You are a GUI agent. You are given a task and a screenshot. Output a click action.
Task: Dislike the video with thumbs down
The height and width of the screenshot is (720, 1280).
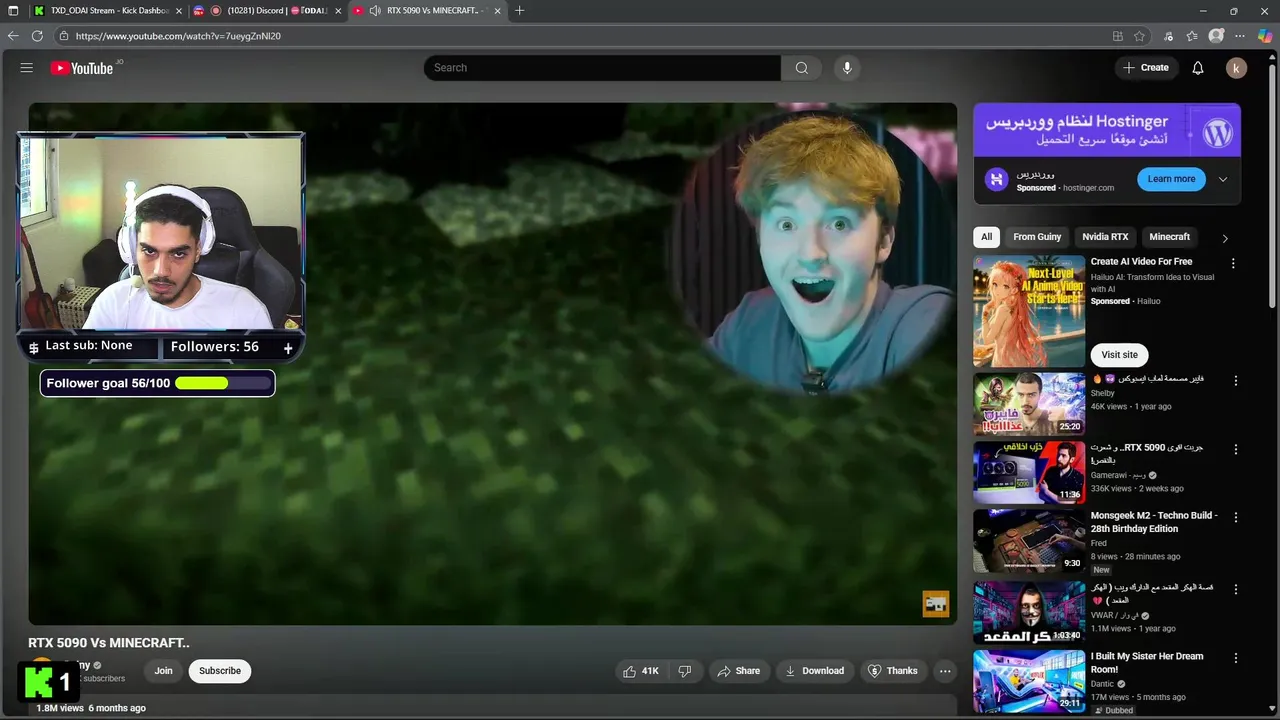click(685, 671)
